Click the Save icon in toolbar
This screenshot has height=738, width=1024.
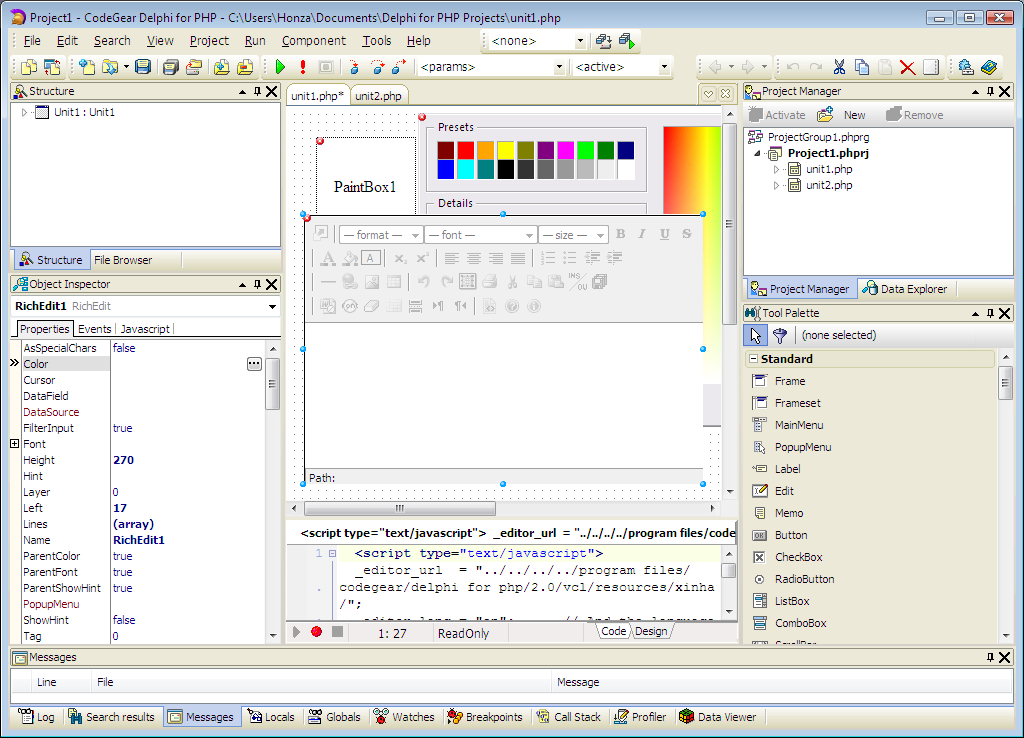point(143,67)
